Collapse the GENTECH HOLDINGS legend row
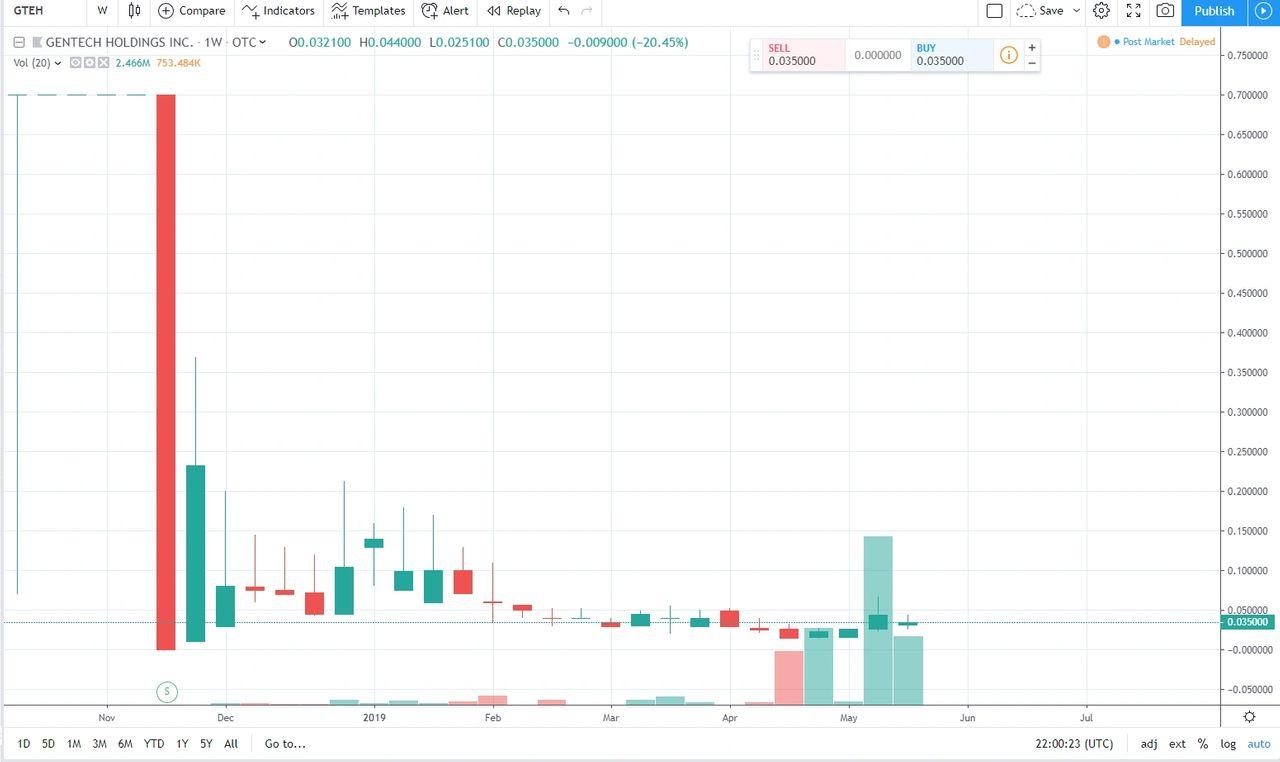This screenshot has width=1280, height=762. point(18,43)
